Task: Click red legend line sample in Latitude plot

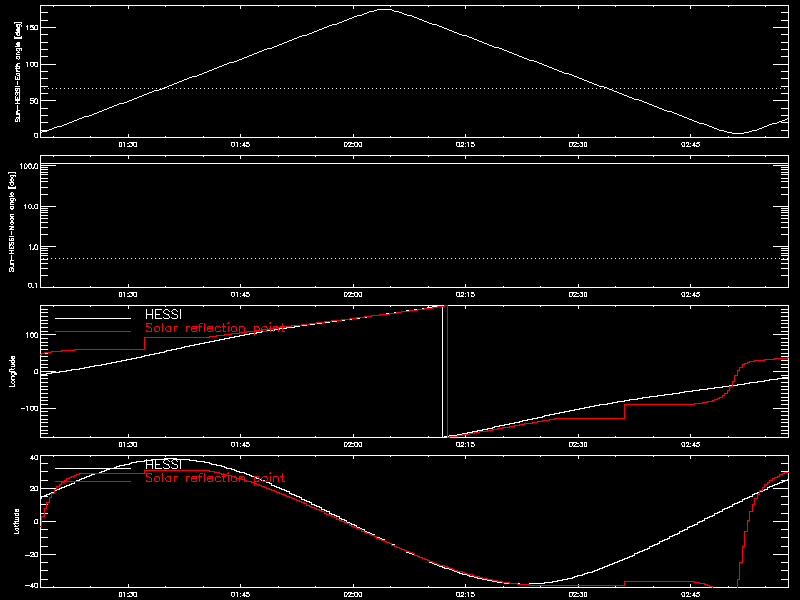Action: pos(93,482)
